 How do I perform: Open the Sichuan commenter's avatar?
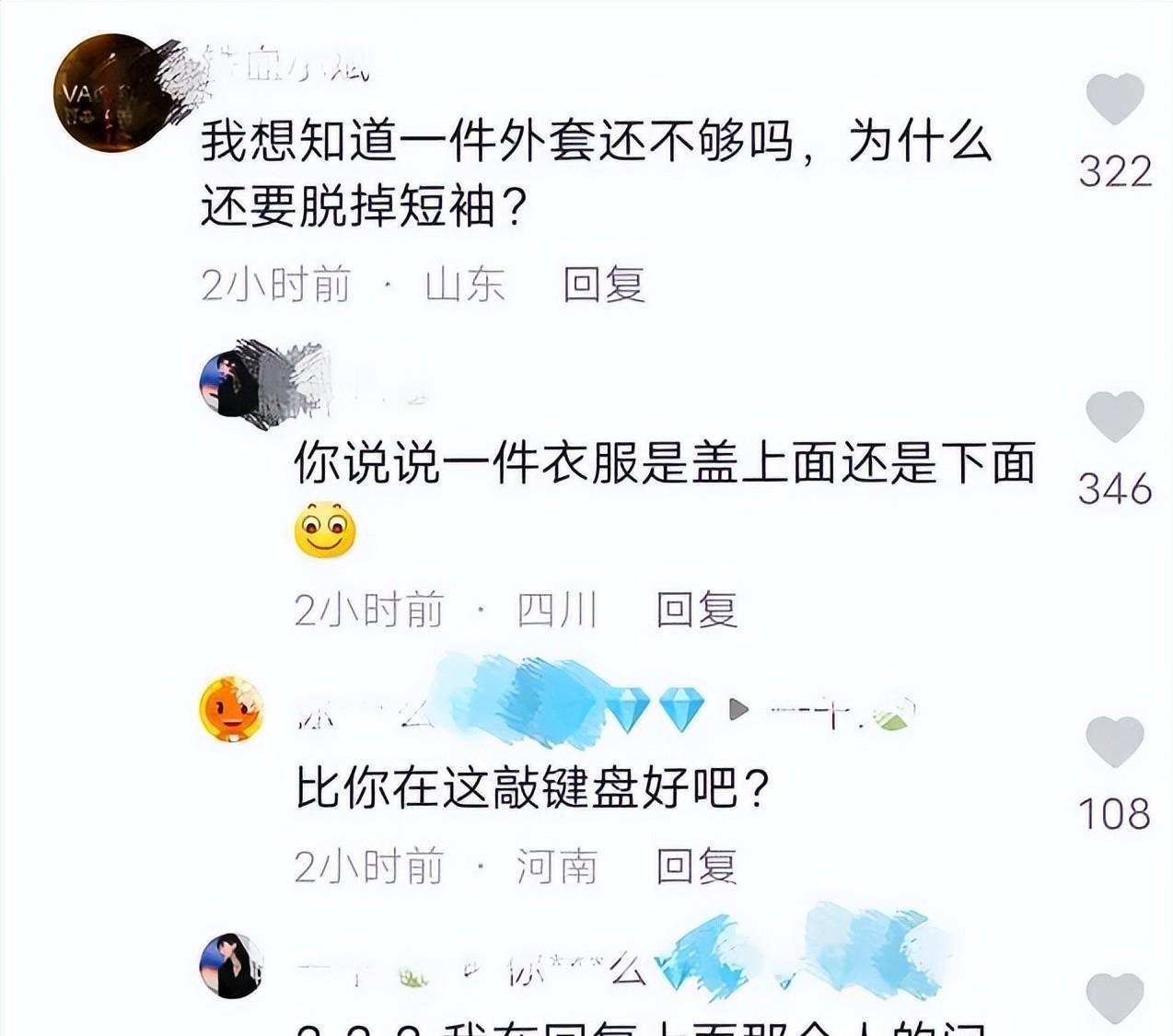pyautogui.click(x=232, y=382)
